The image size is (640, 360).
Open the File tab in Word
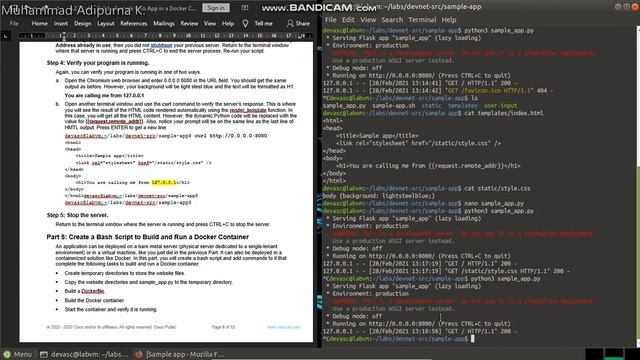pos(14,24)
